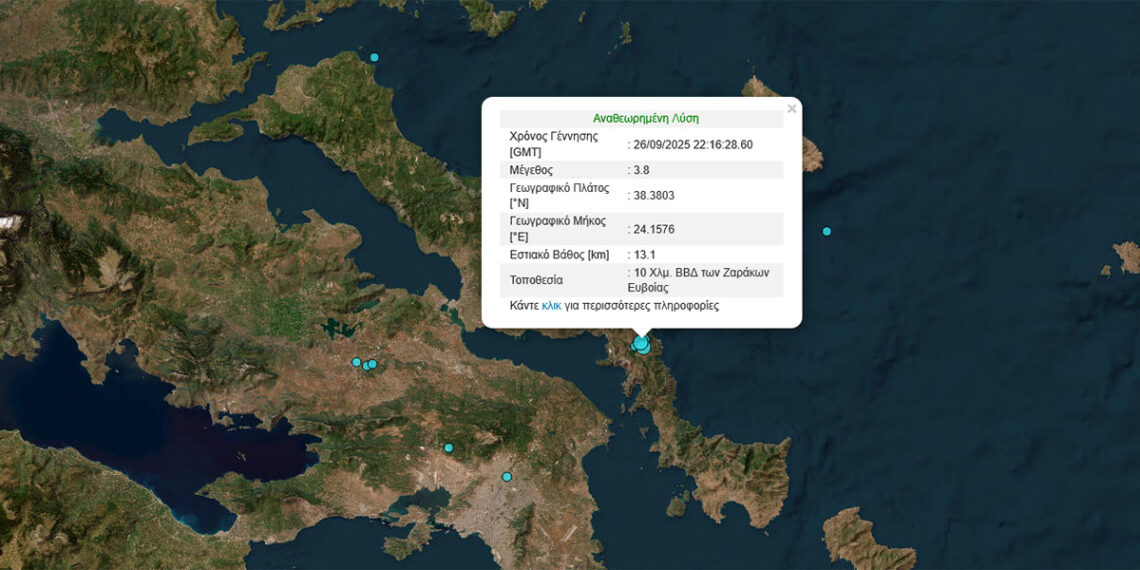Screen dimensions: 1140x570
Task: Click the leftmost marker of the three-marker cluster
Action: 356,362
